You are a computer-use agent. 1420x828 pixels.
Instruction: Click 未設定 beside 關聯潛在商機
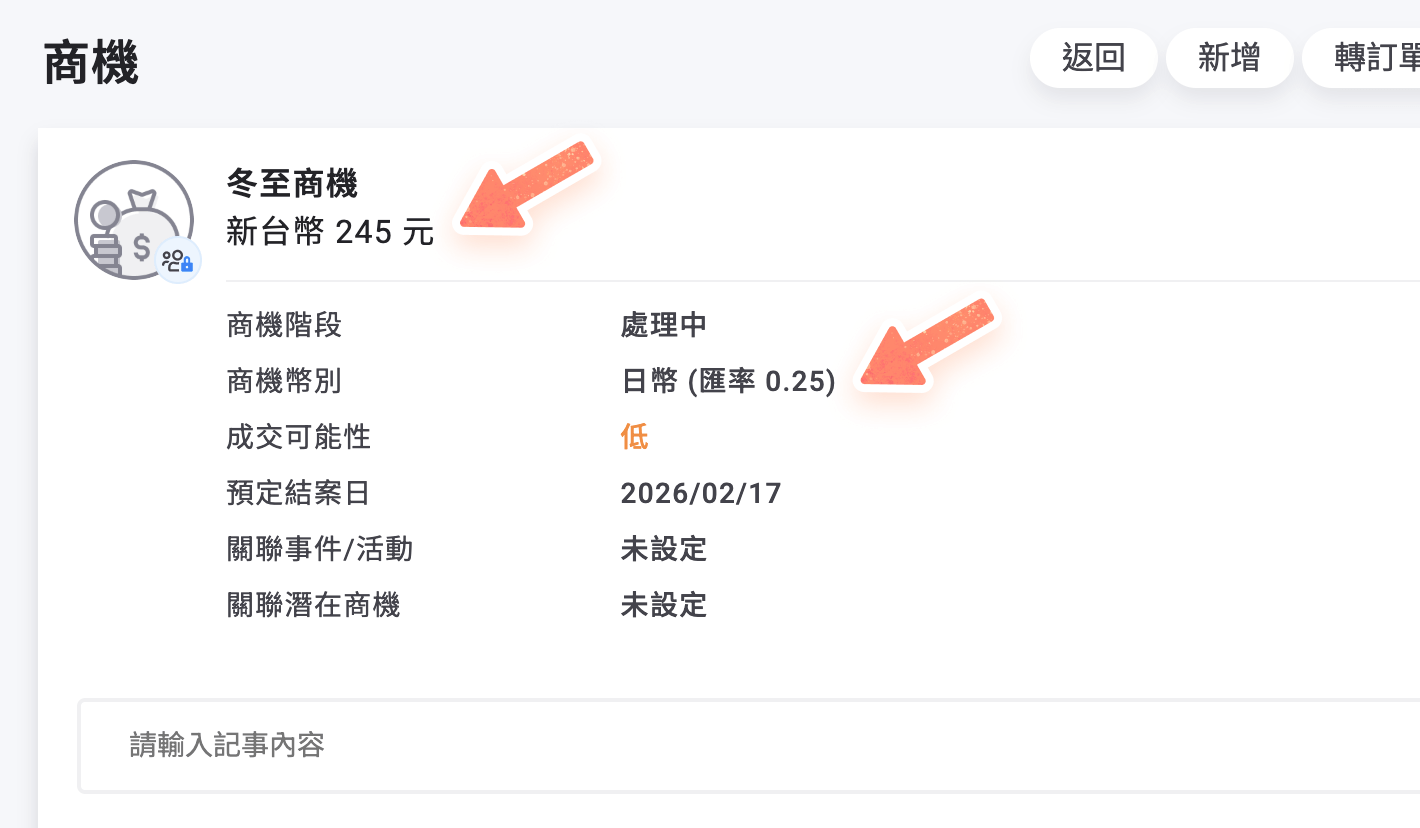click(x=664, y=605)
